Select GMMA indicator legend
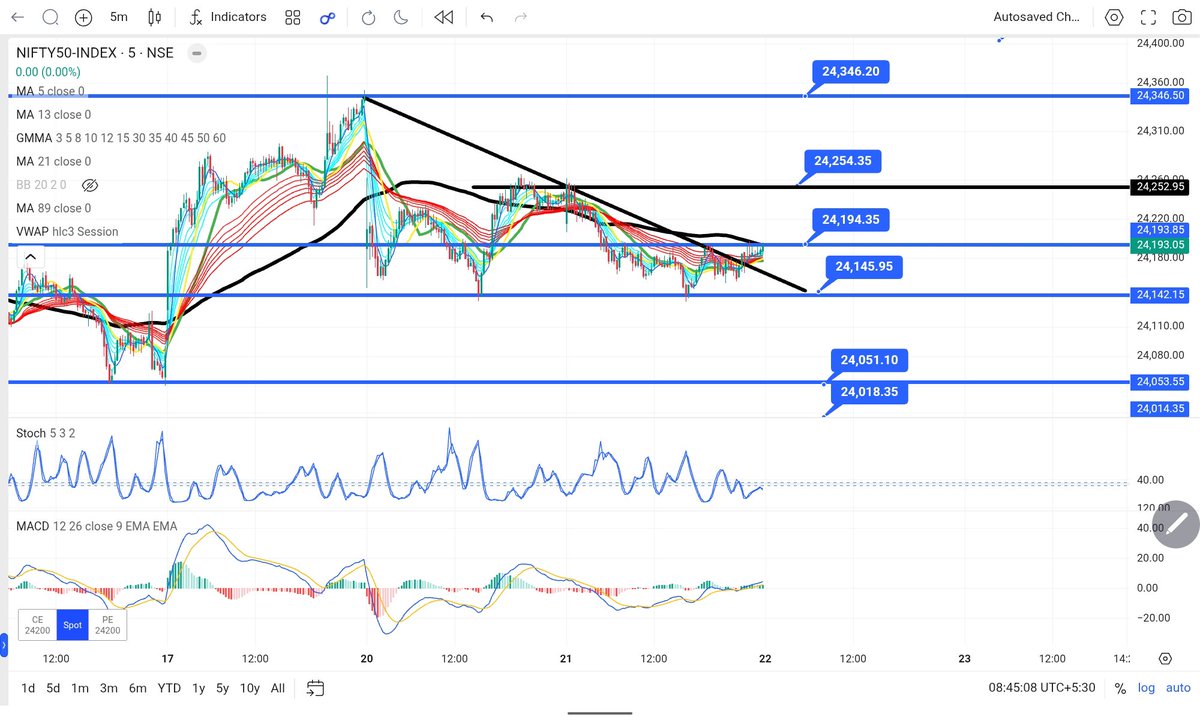The width and height of the screenshot is (1200, 720). point(120,138)
